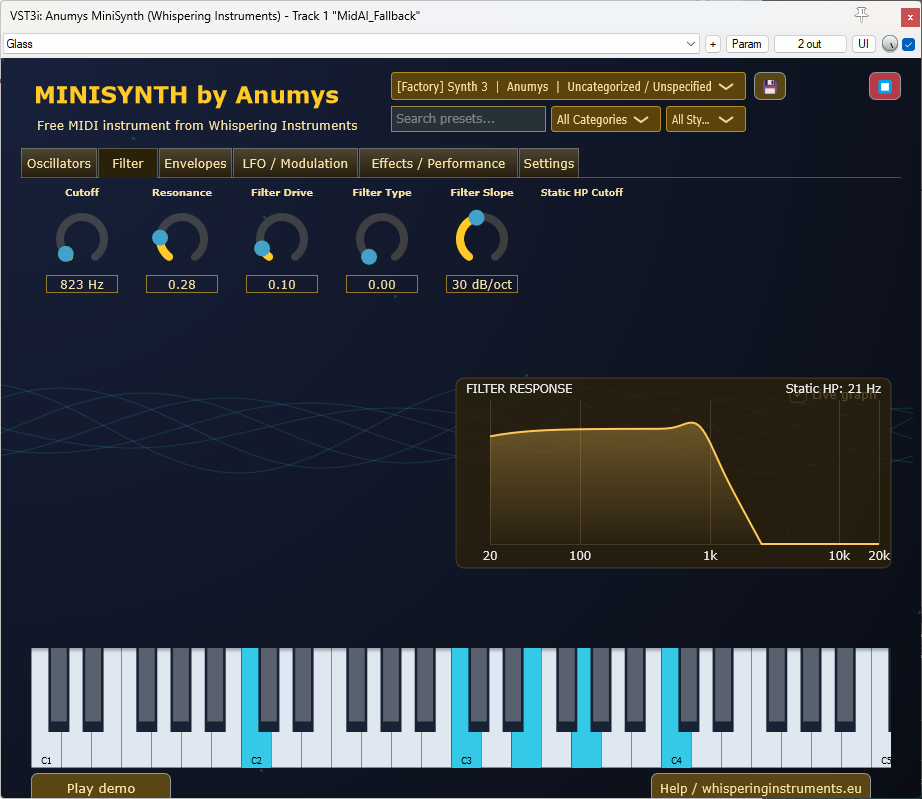Go to the LFO / Modulation tab

click(295, 163)
